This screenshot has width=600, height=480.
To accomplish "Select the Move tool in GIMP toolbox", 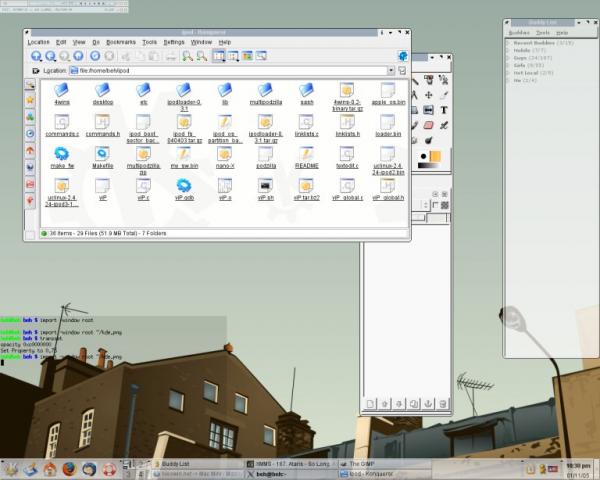I will 429,95.
